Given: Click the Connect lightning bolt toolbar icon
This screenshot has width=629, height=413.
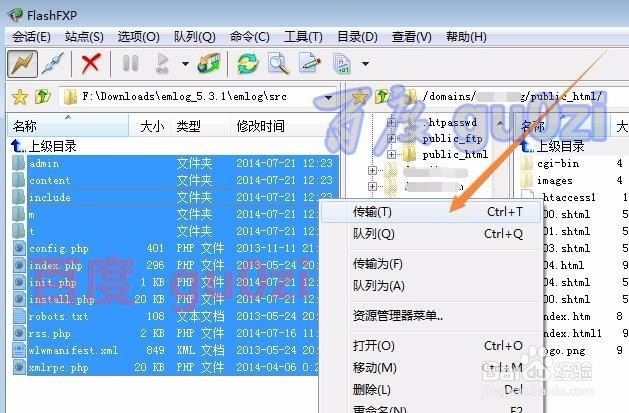Looking at the screenshot, I should click(23, 63).
